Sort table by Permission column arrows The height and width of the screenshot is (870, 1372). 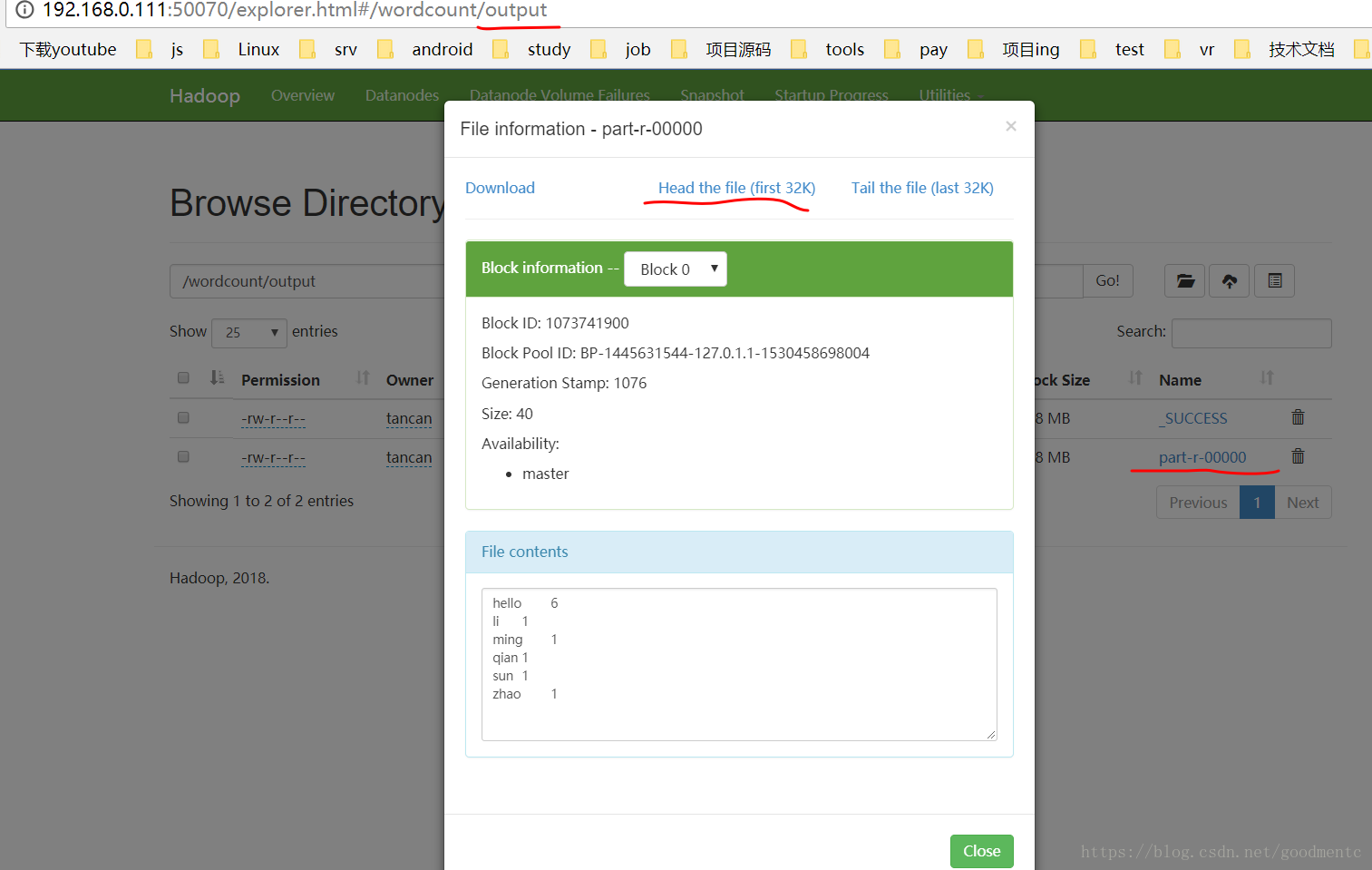click(363, 377)
